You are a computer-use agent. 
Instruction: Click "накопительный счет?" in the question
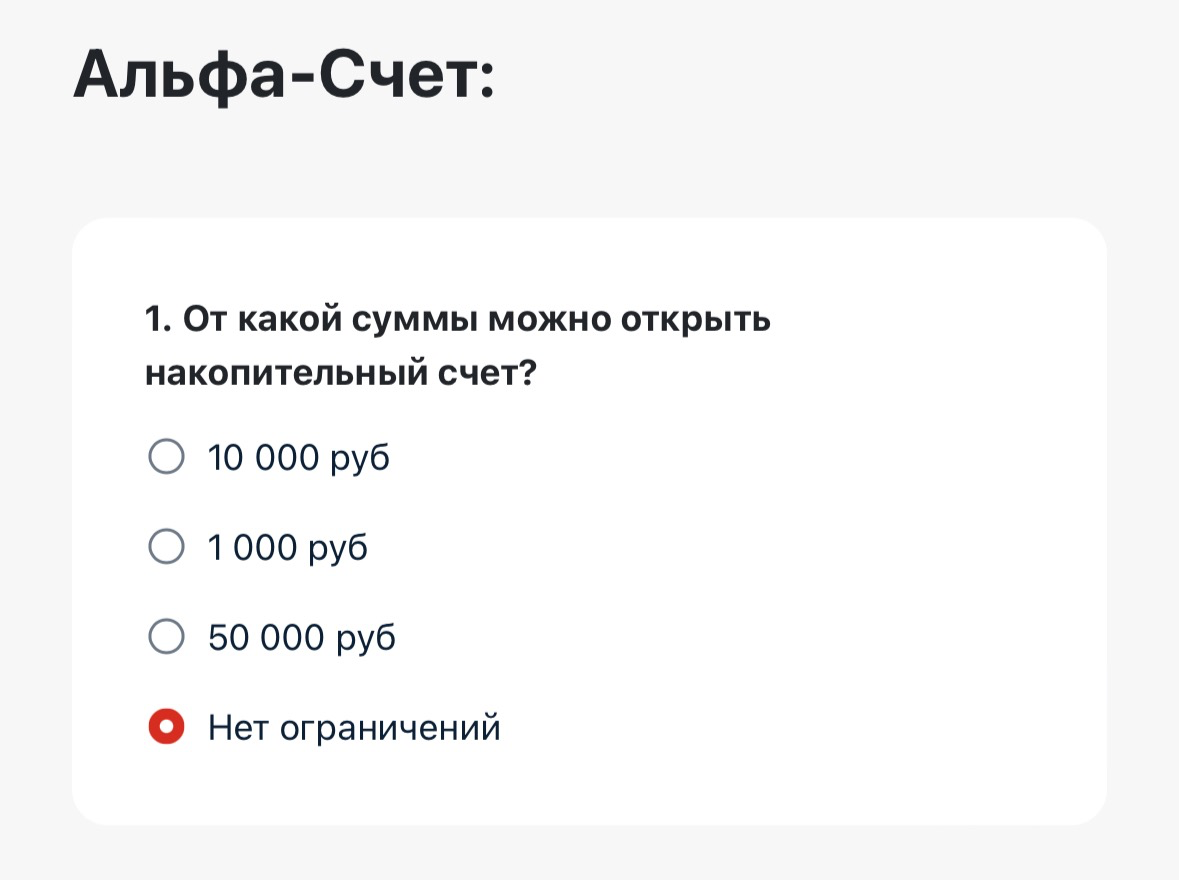pos(342,375)
